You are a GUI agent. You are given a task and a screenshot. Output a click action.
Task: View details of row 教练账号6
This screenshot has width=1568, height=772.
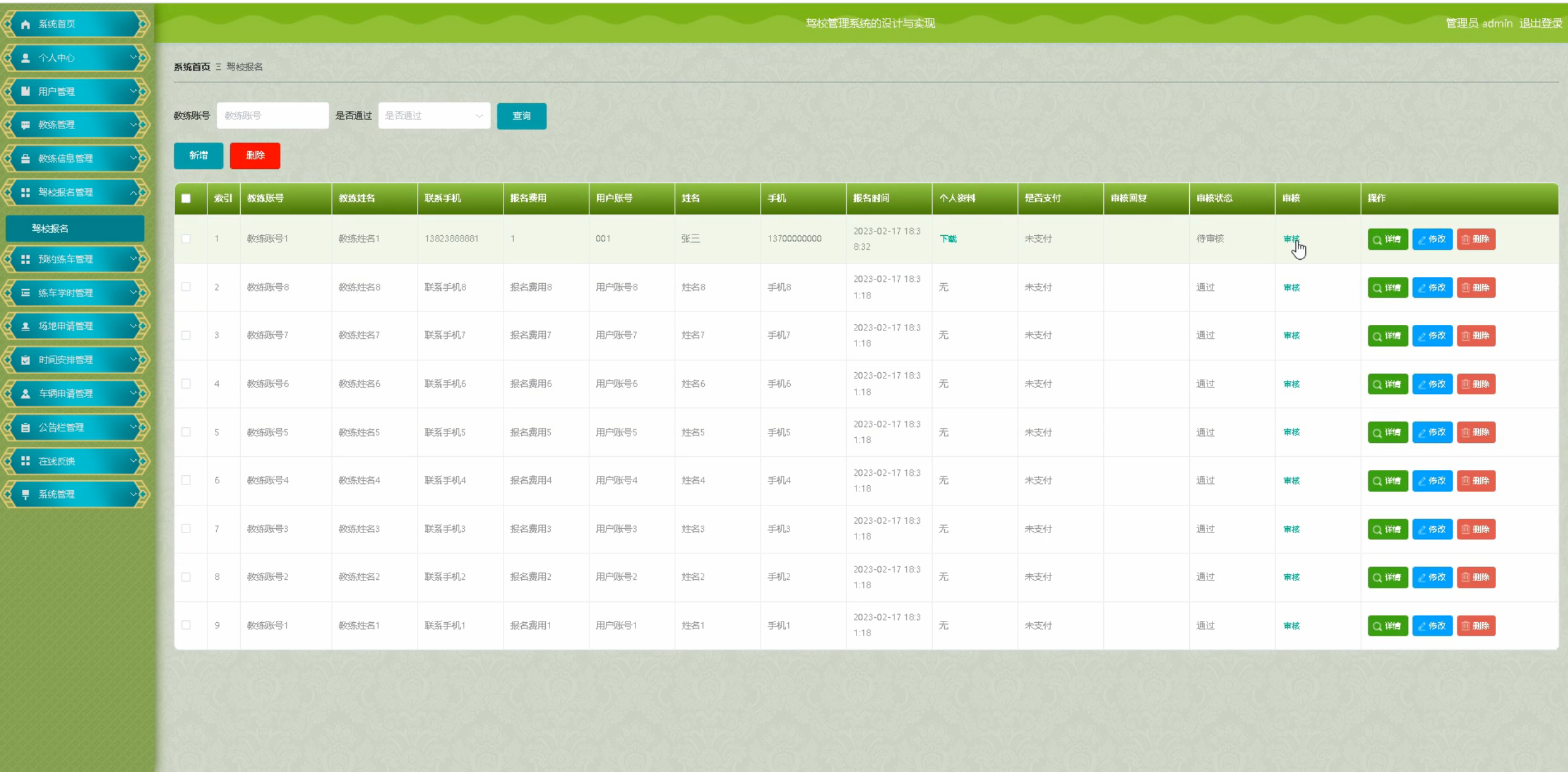tap(1388, 384)
